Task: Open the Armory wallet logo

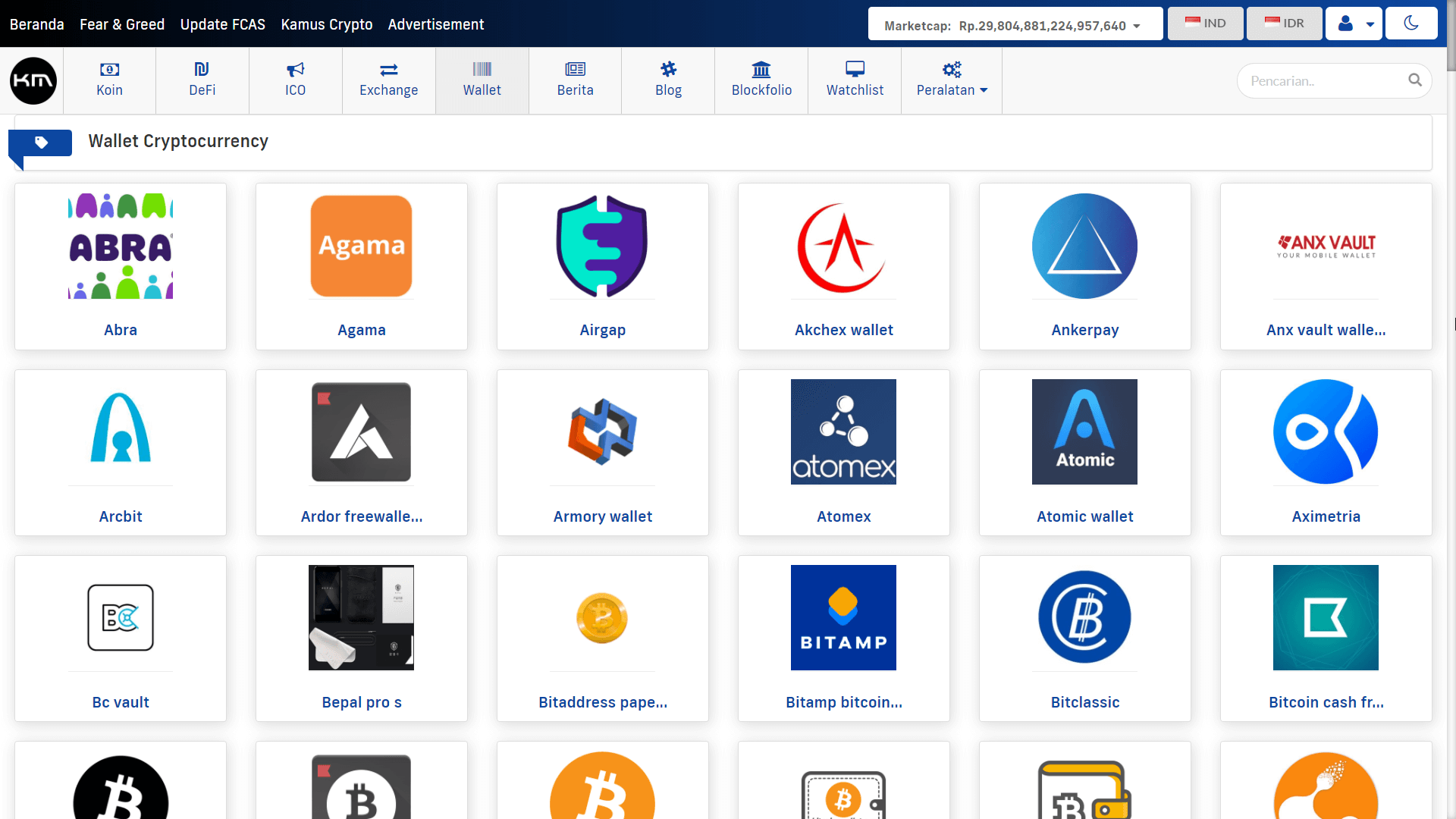Action: (x=602, y=431)
